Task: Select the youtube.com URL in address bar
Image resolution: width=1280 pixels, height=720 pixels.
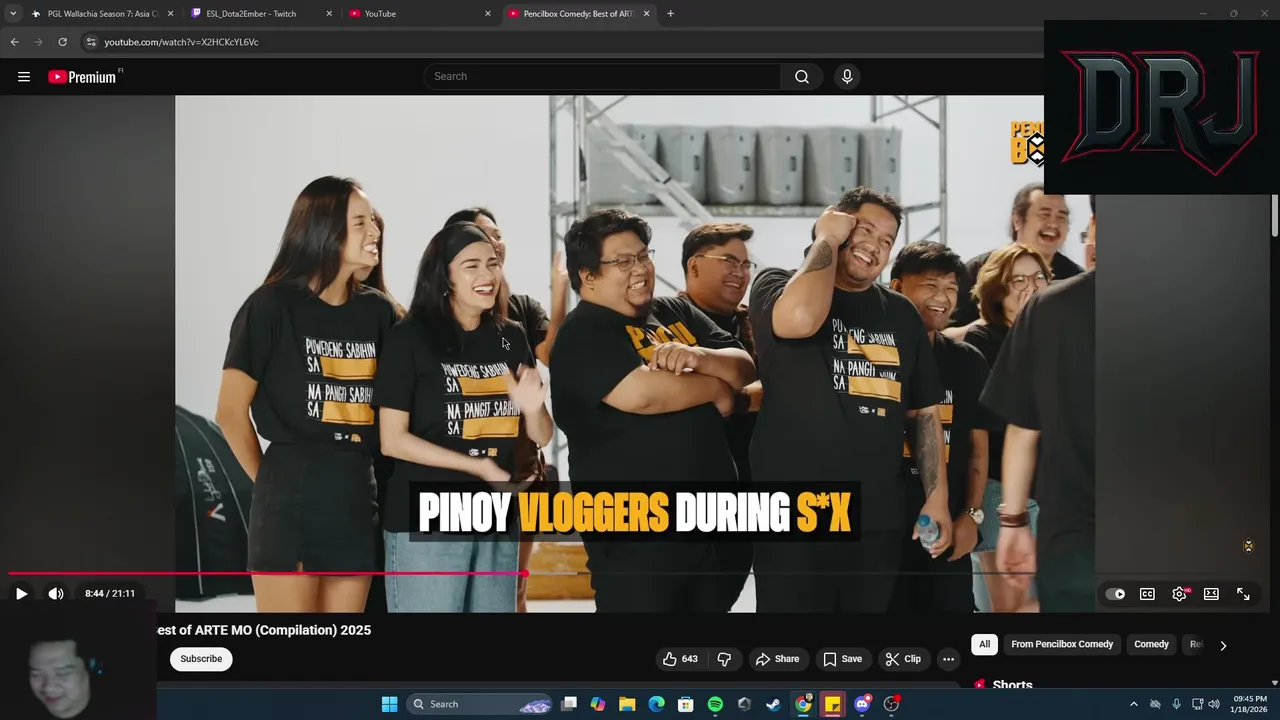Action: pos(181,42)
